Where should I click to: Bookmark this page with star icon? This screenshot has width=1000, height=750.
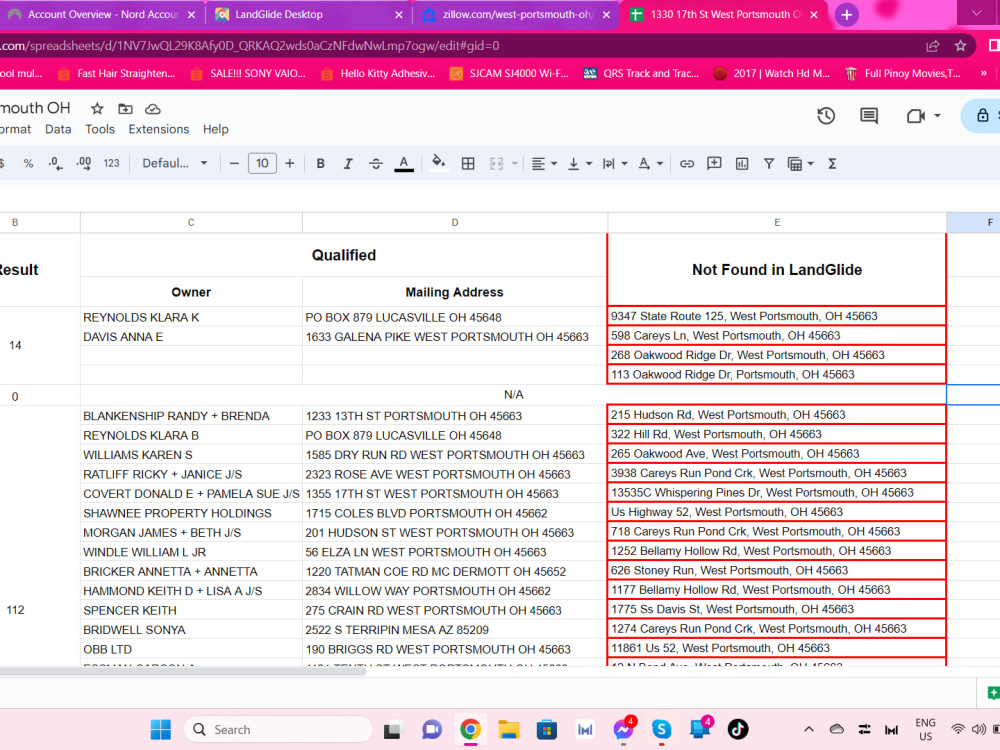point(960,46)
